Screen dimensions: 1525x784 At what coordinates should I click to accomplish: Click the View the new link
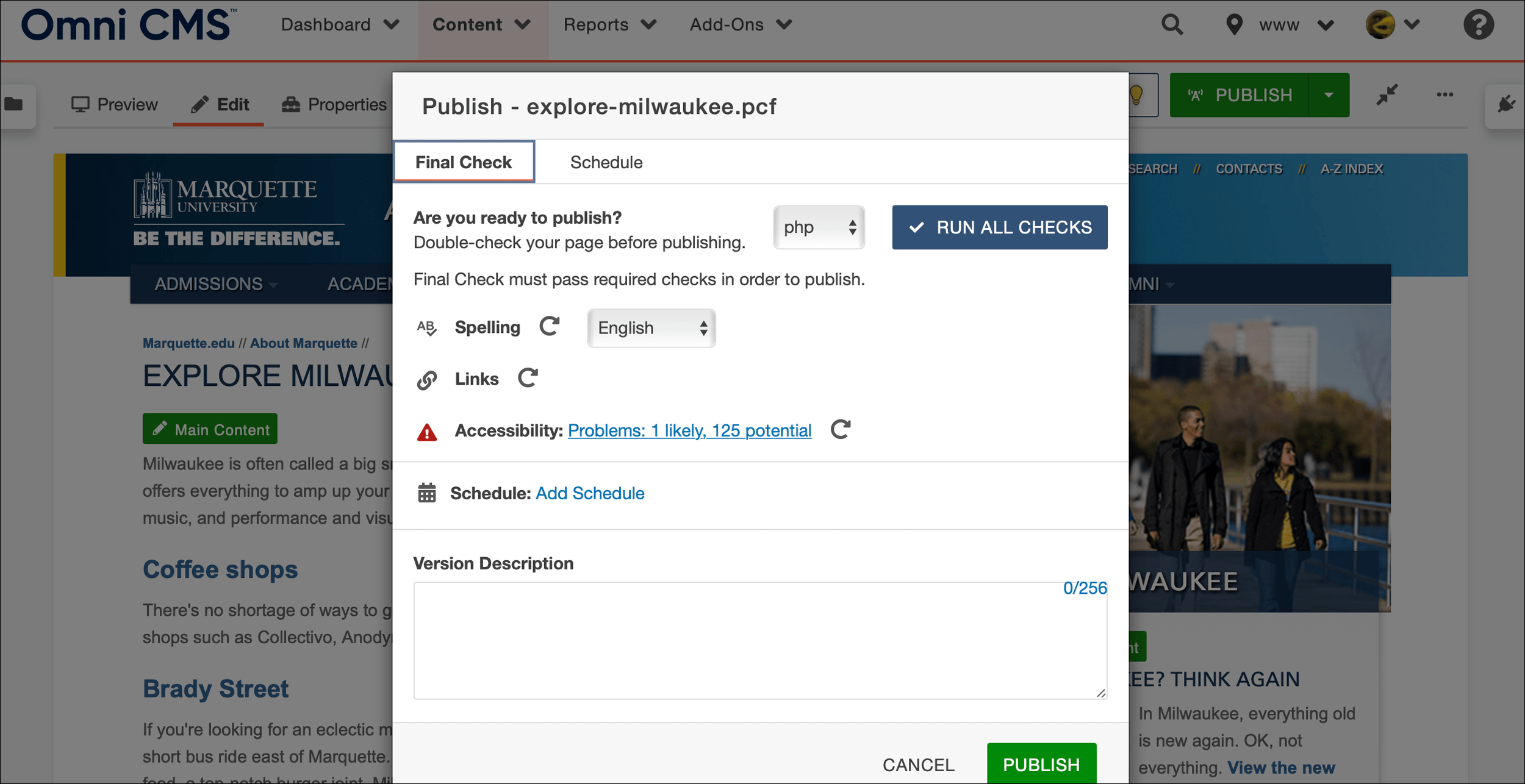pos(1281,768)
